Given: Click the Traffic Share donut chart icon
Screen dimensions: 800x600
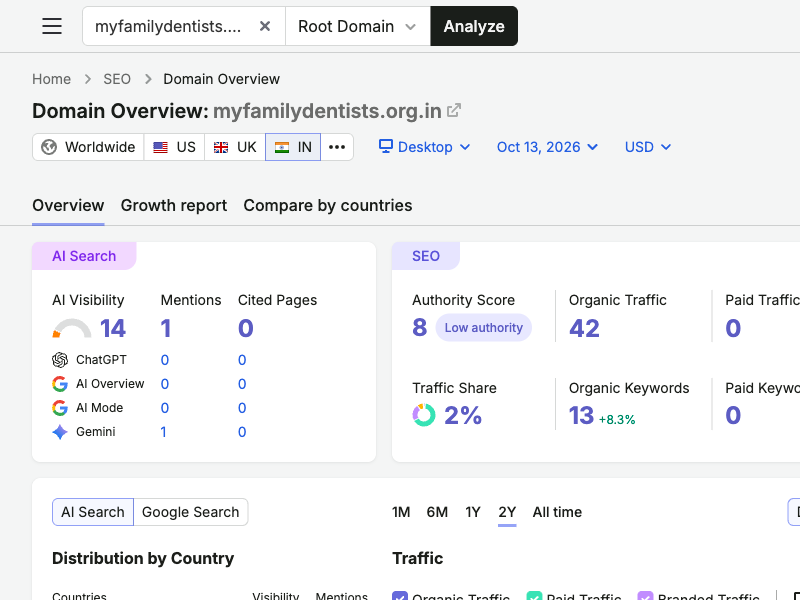Looking at the screenshot, I should (424, 415).
